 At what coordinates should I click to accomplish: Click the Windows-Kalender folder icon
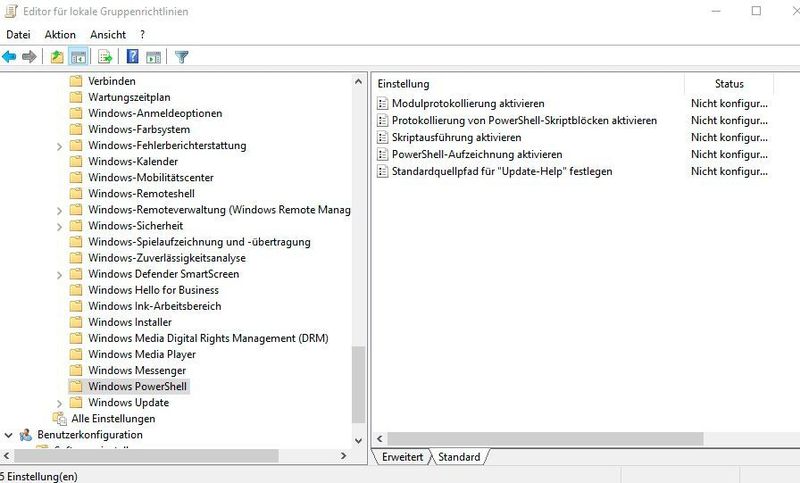76,161
